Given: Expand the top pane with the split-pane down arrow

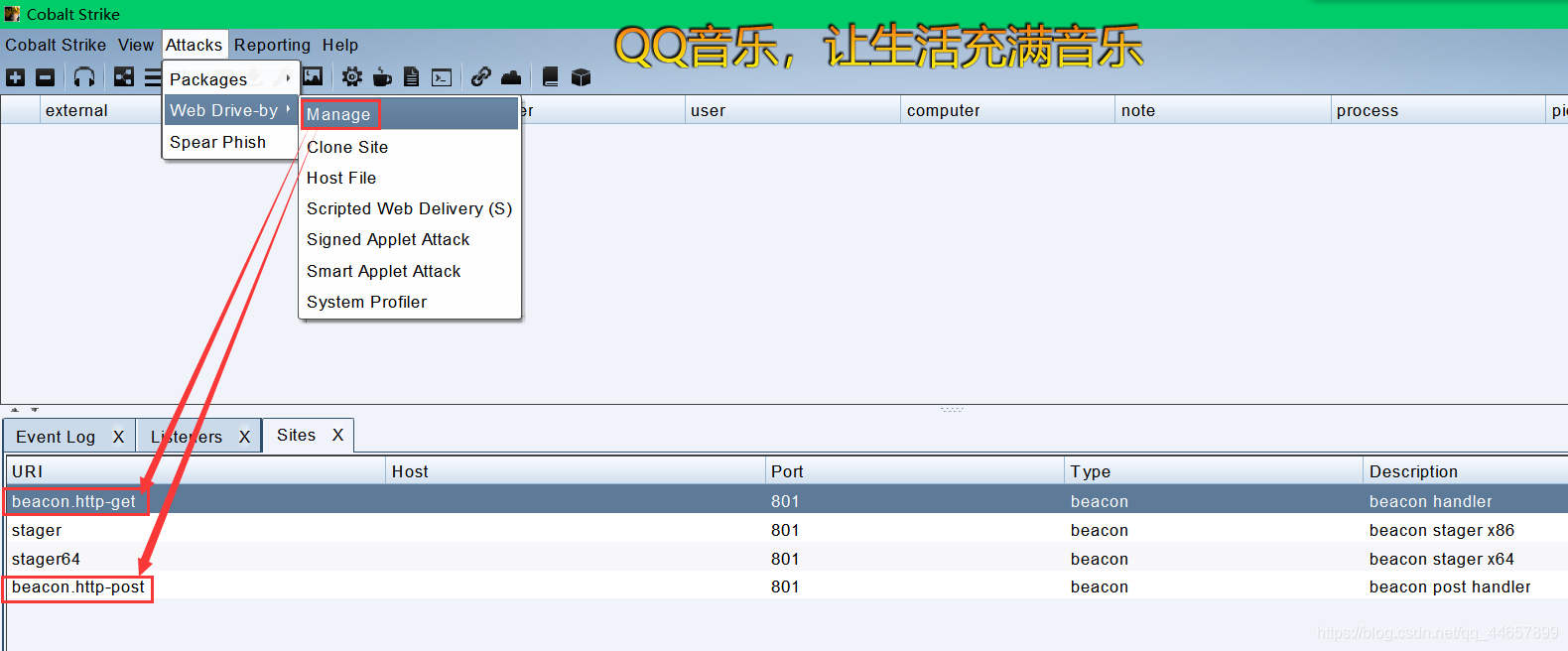Looking at the screenshot, I should click(34, 409).
